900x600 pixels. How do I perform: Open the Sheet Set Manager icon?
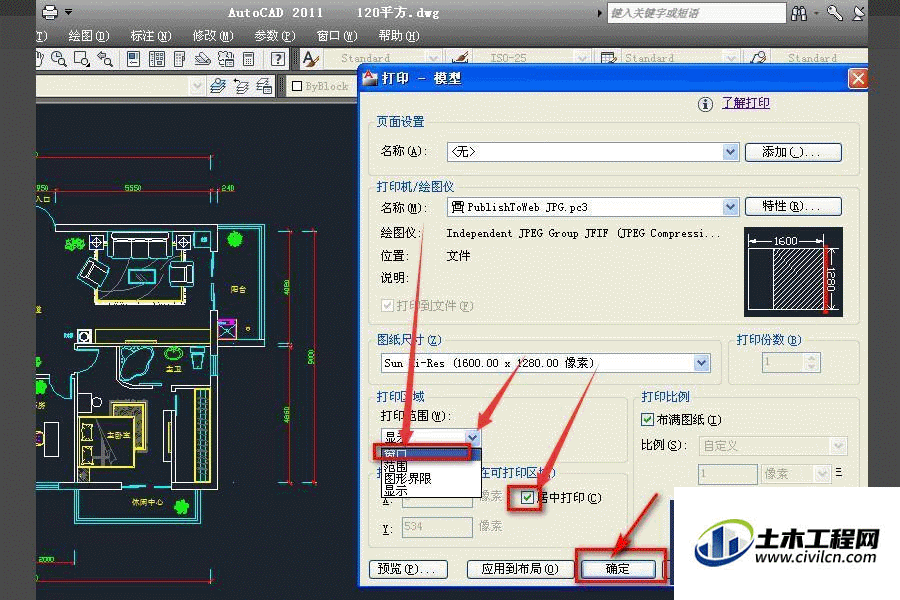tap(202, 59)
